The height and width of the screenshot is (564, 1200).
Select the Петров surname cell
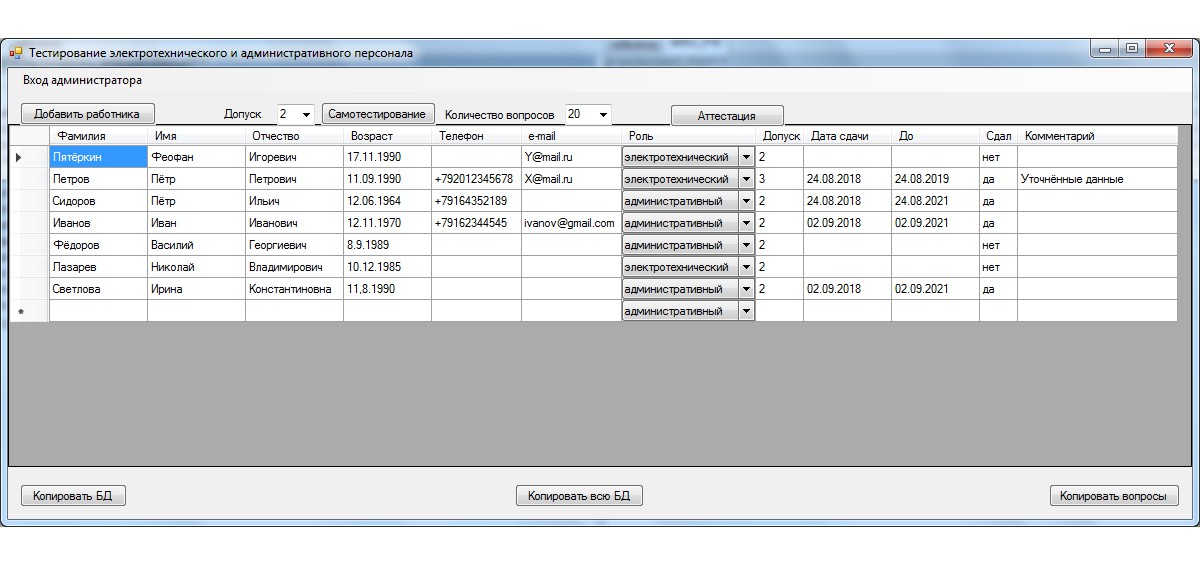[x=98, y=179]
